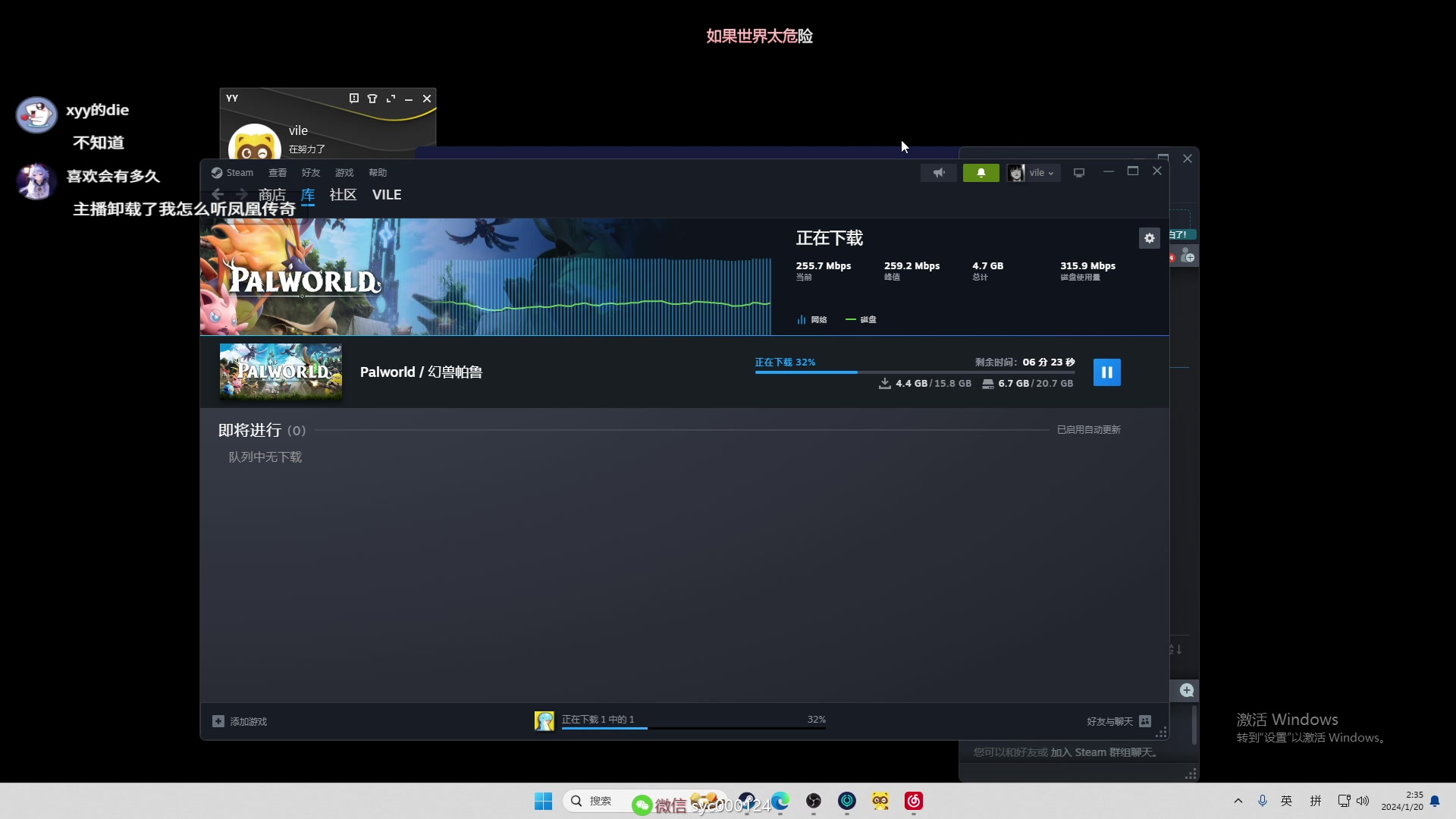
Task: Open the VILE profile tab
Action: pyautogui.click(x=387, y=195)
